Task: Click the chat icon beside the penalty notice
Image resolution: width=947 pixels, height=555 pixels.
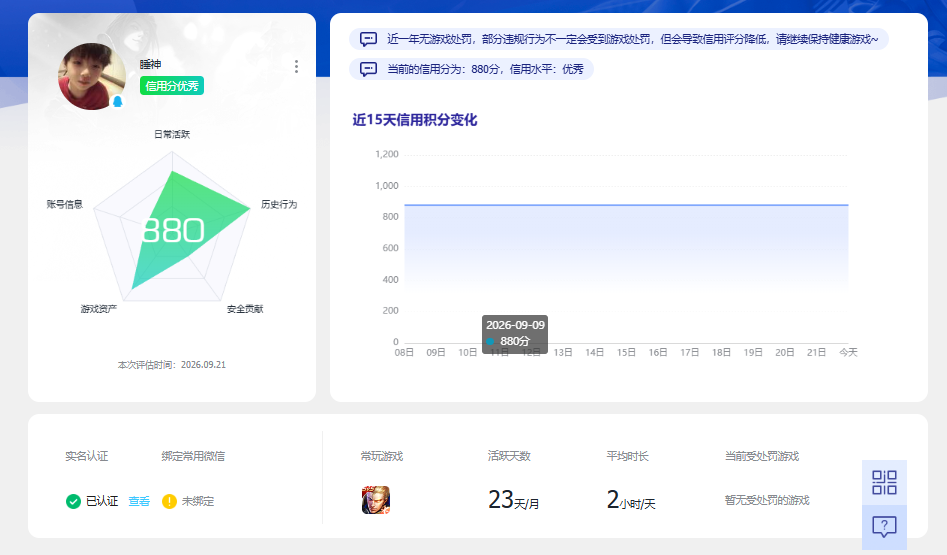Action: (x=368, y=39)
